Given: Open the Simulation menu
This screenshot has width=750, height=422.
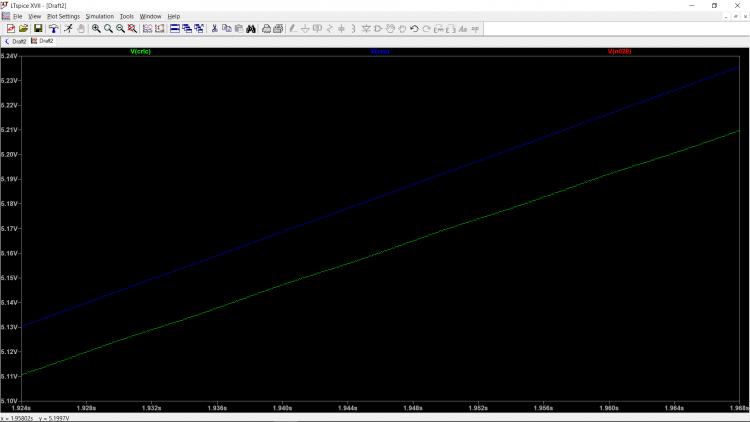Looking at the screenshot, I should coord(99,17).
